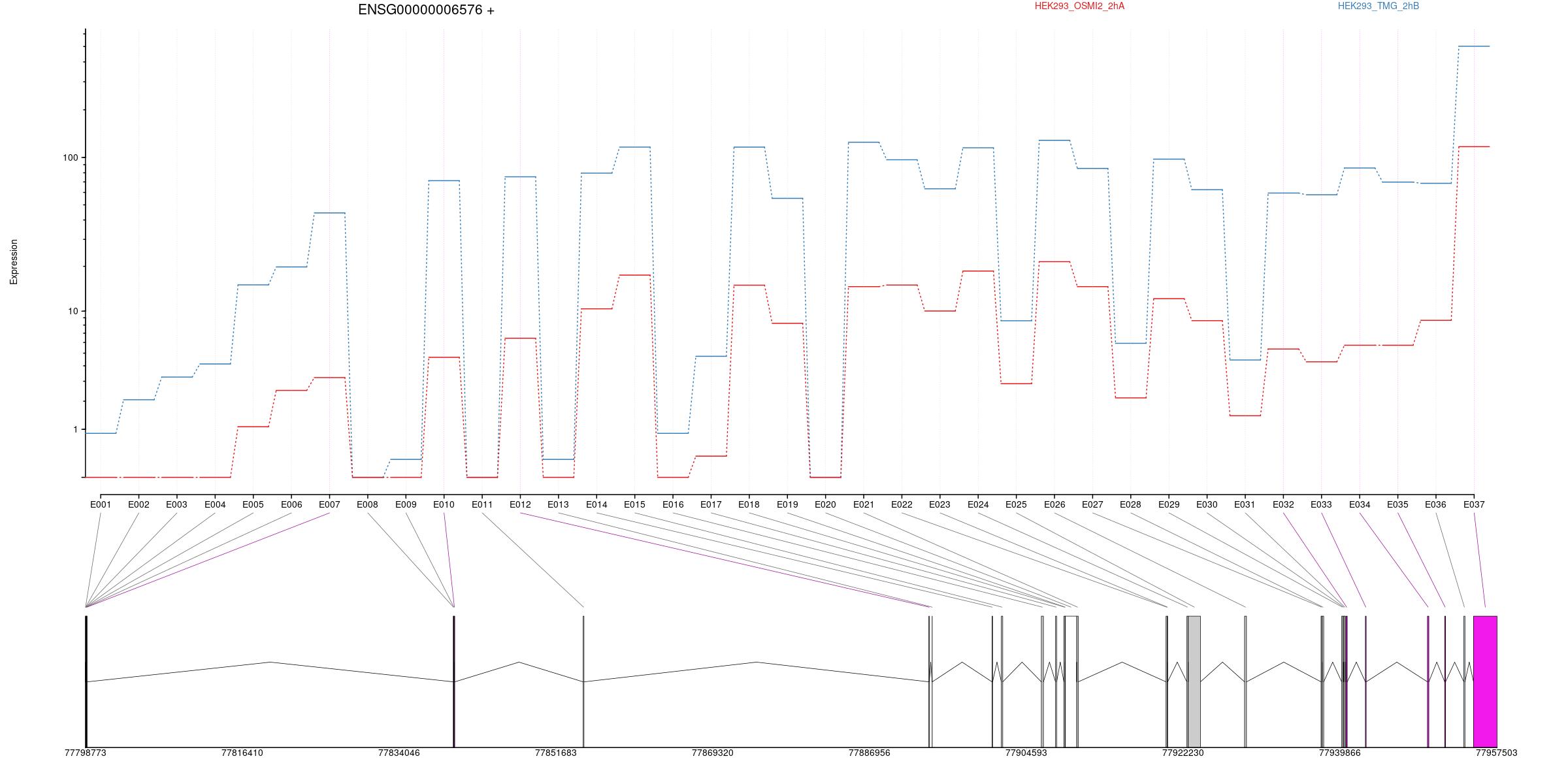Click exon label E028
Viewport: 1568px width, 784px height.
(1130, 504)
